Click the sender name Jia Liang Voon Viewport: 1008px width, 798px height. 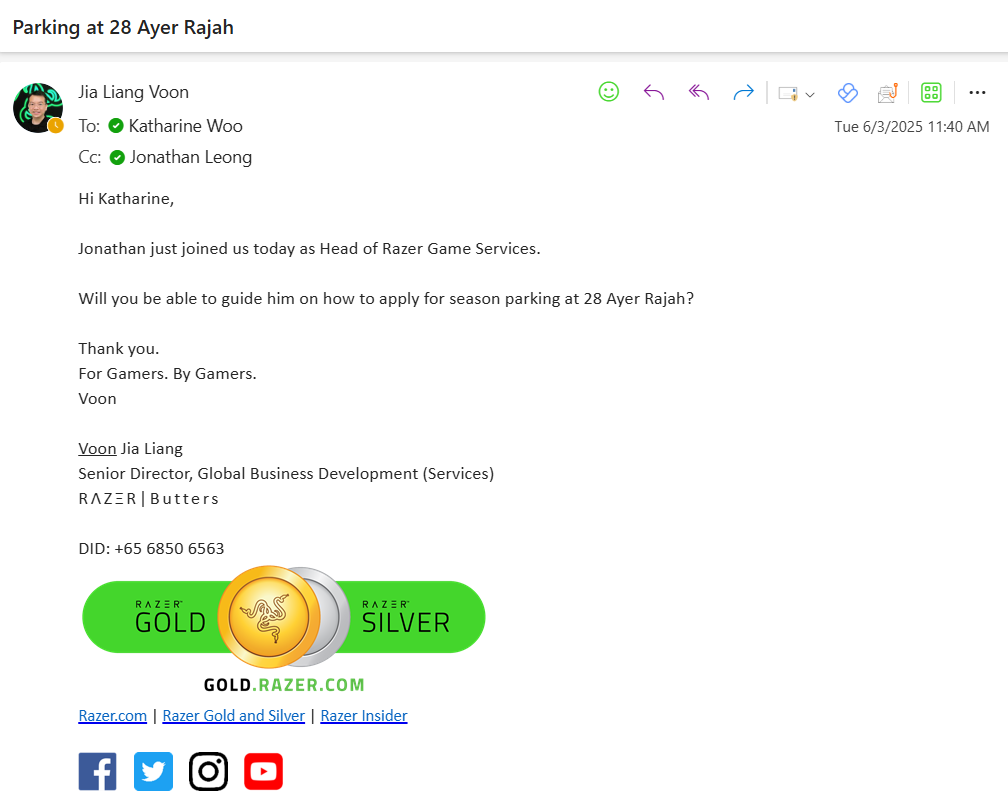[x=134, y=92]
